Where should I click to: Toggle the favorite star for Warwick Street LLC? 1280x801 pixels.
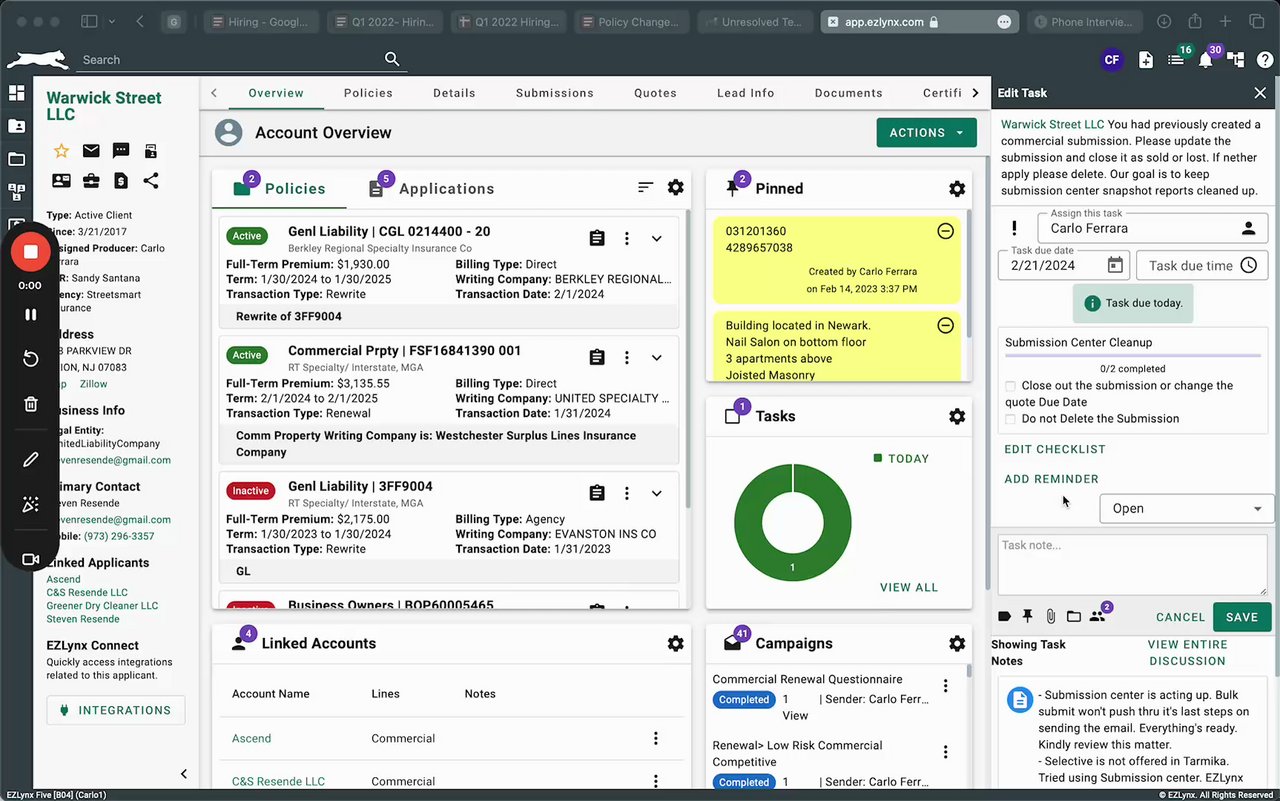coord(61,151)
